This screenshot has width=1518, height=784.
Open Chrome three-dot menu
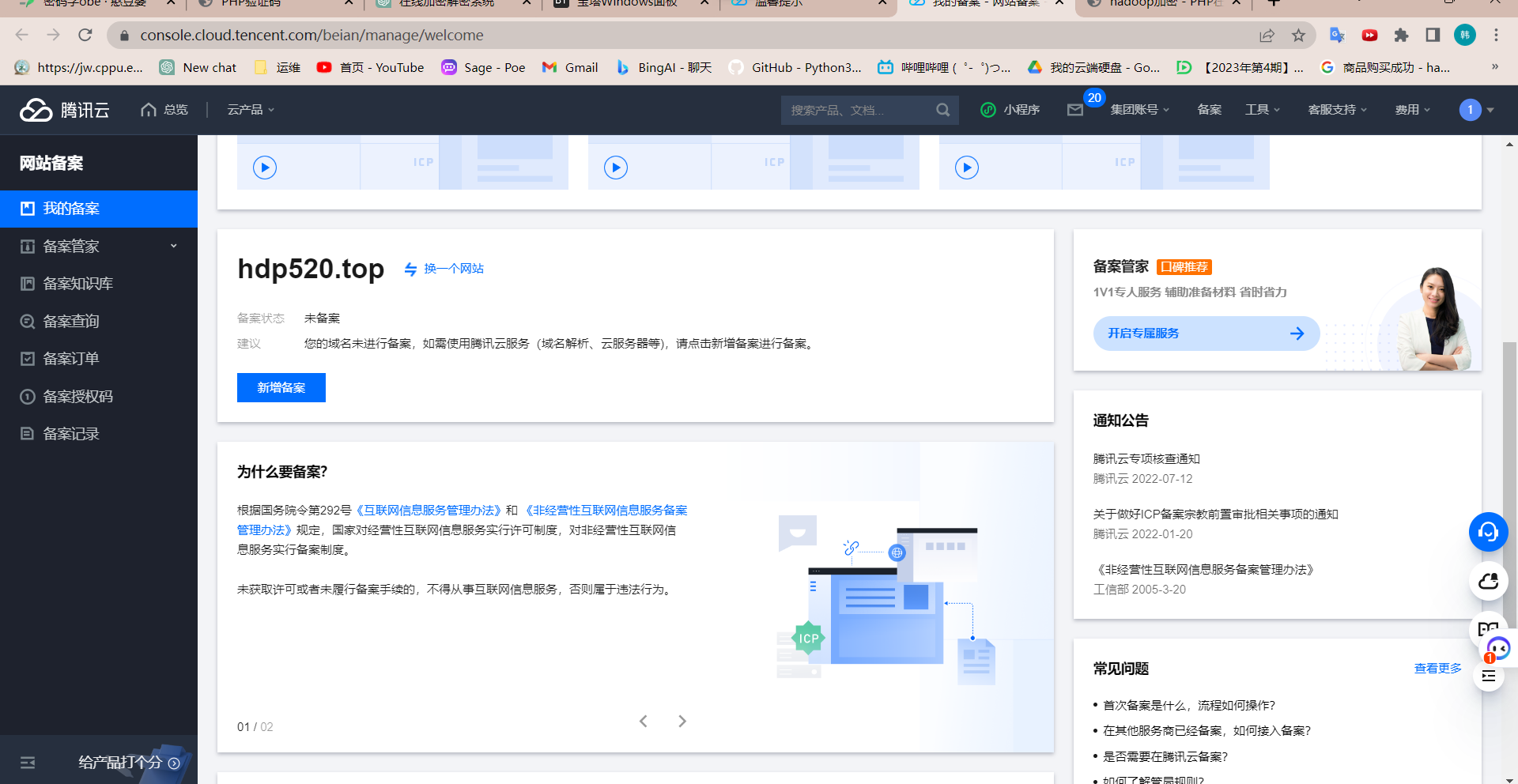click(x=1496, y=35)
